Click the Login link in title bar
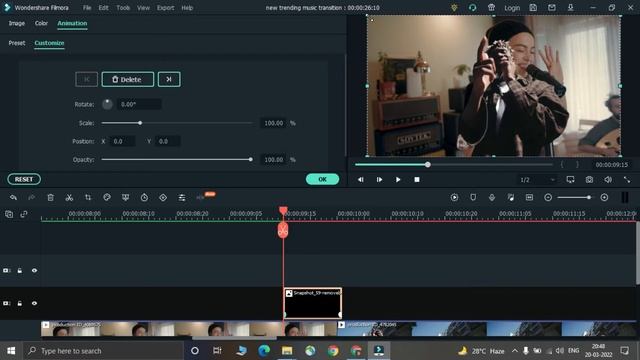Viewport: 640px width, 360px height. click(512, 8)
